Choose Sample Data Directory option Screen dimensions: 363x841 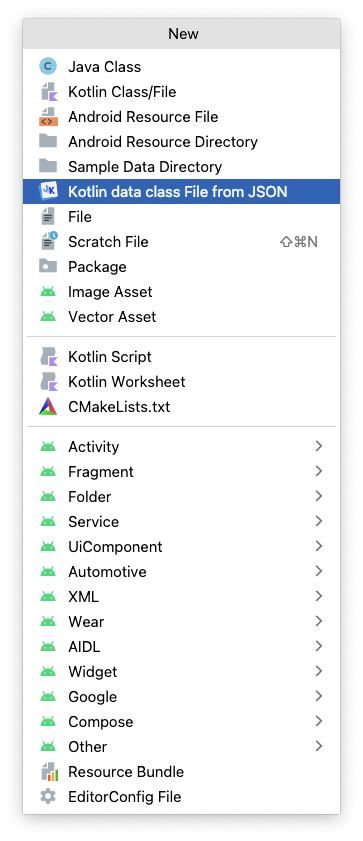pos(181,167)
